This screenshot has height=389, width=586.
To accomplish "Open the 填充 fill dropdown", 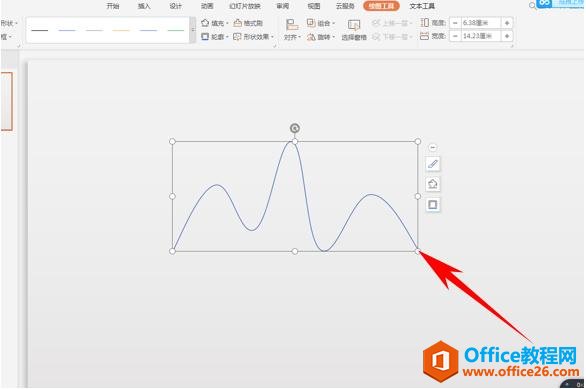I will coord(215,23).
